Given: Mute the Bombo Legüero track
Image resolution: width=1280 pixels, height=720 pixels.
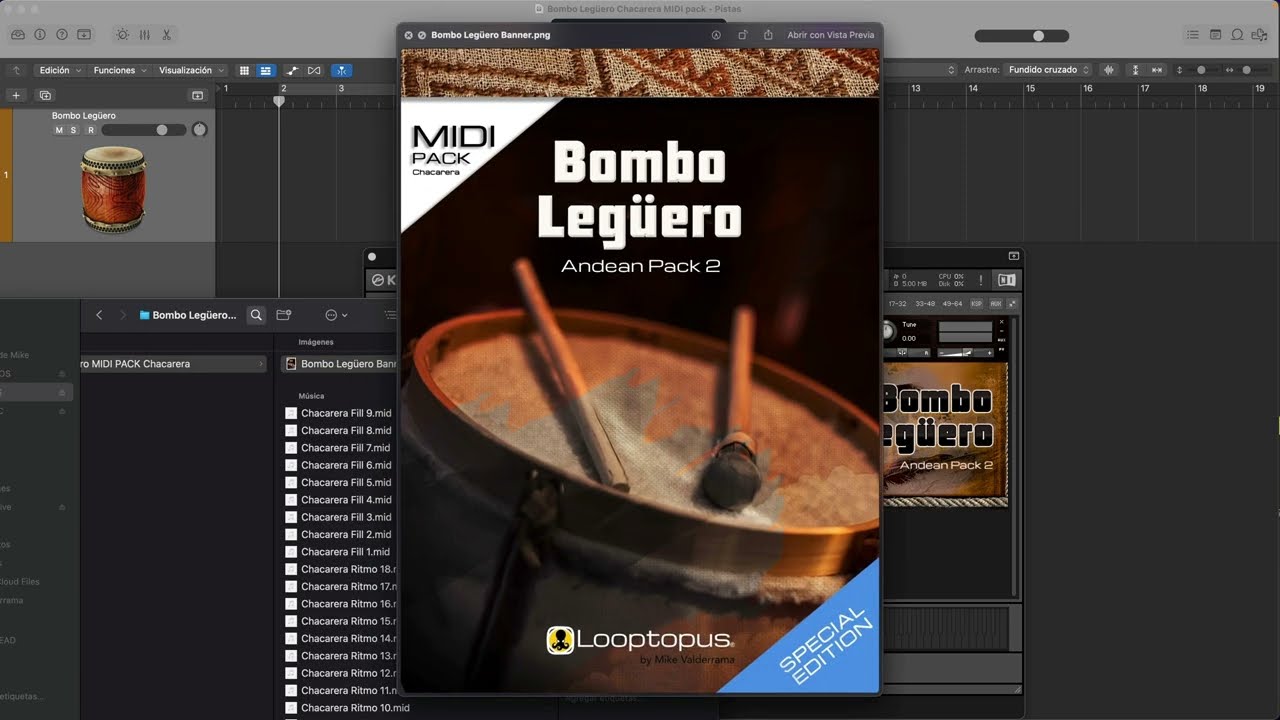Looking at the screenshot, I should point(59,130).
